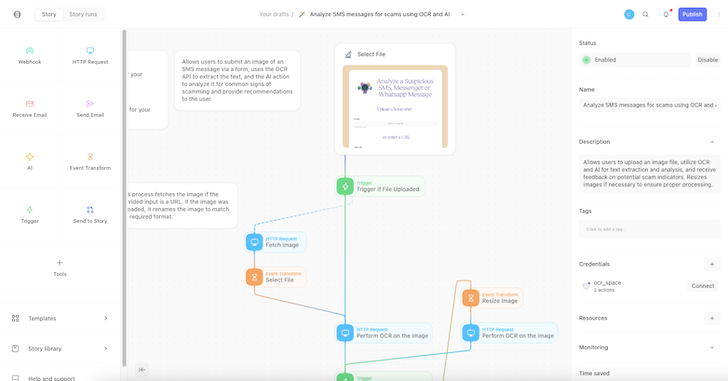Select the fetch image process note card
Image resolution: width=728 pixels, height=381 pixels.
coord(182,205)
